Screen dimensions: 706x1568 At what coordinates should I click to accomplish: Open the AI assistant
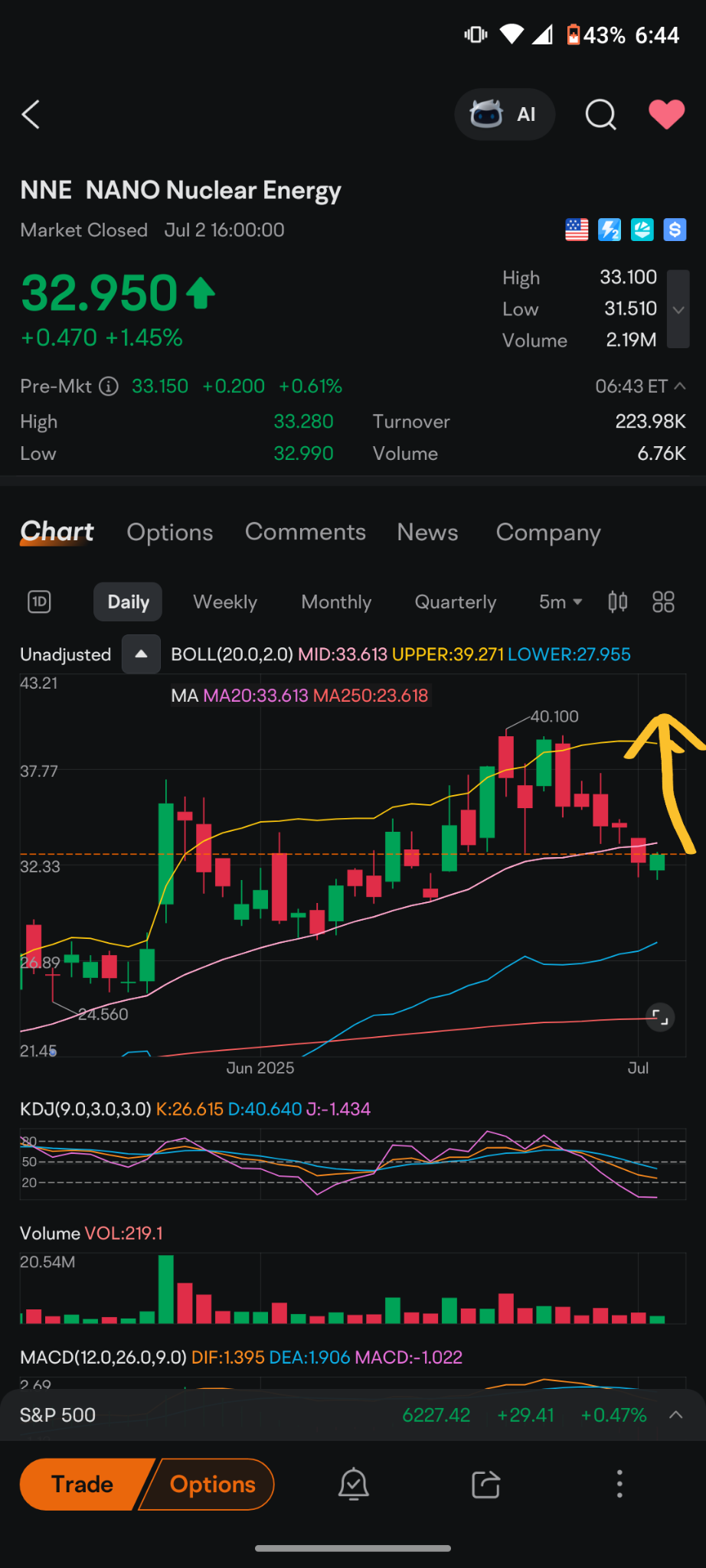click(x=505, y=115)
